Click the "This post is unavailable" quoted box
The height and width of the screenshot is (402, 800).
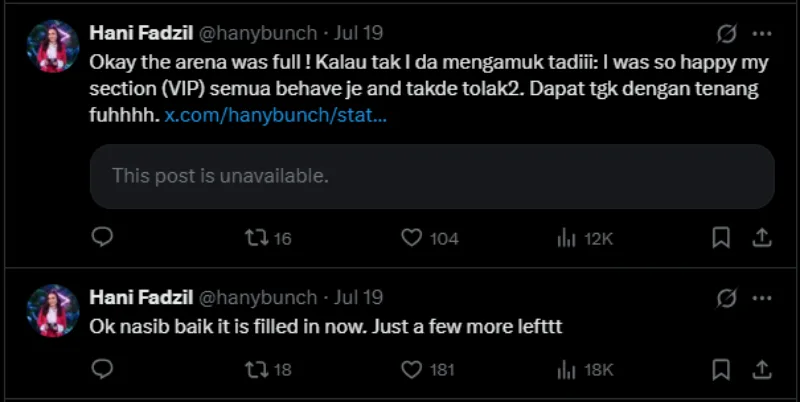[432, 177]
